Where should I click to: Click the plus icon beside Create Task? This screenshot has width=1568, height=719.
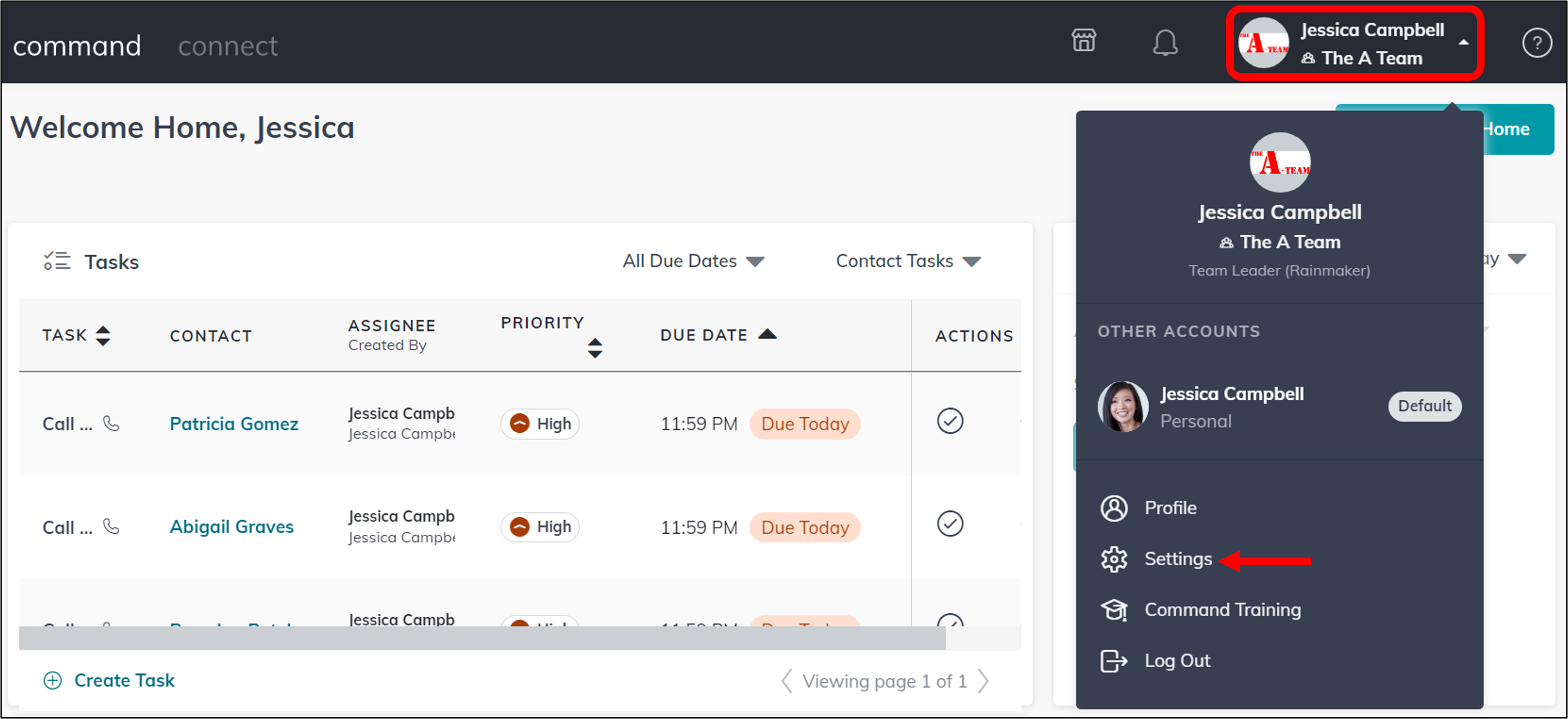click(x=53, y=680)
